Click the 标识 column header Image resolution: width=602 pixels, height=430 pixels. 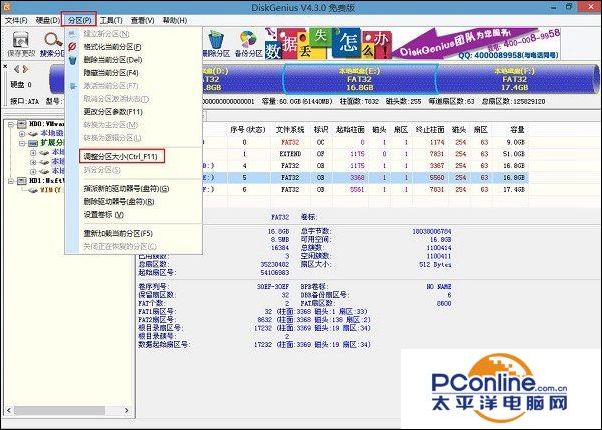tap(321, 130)
